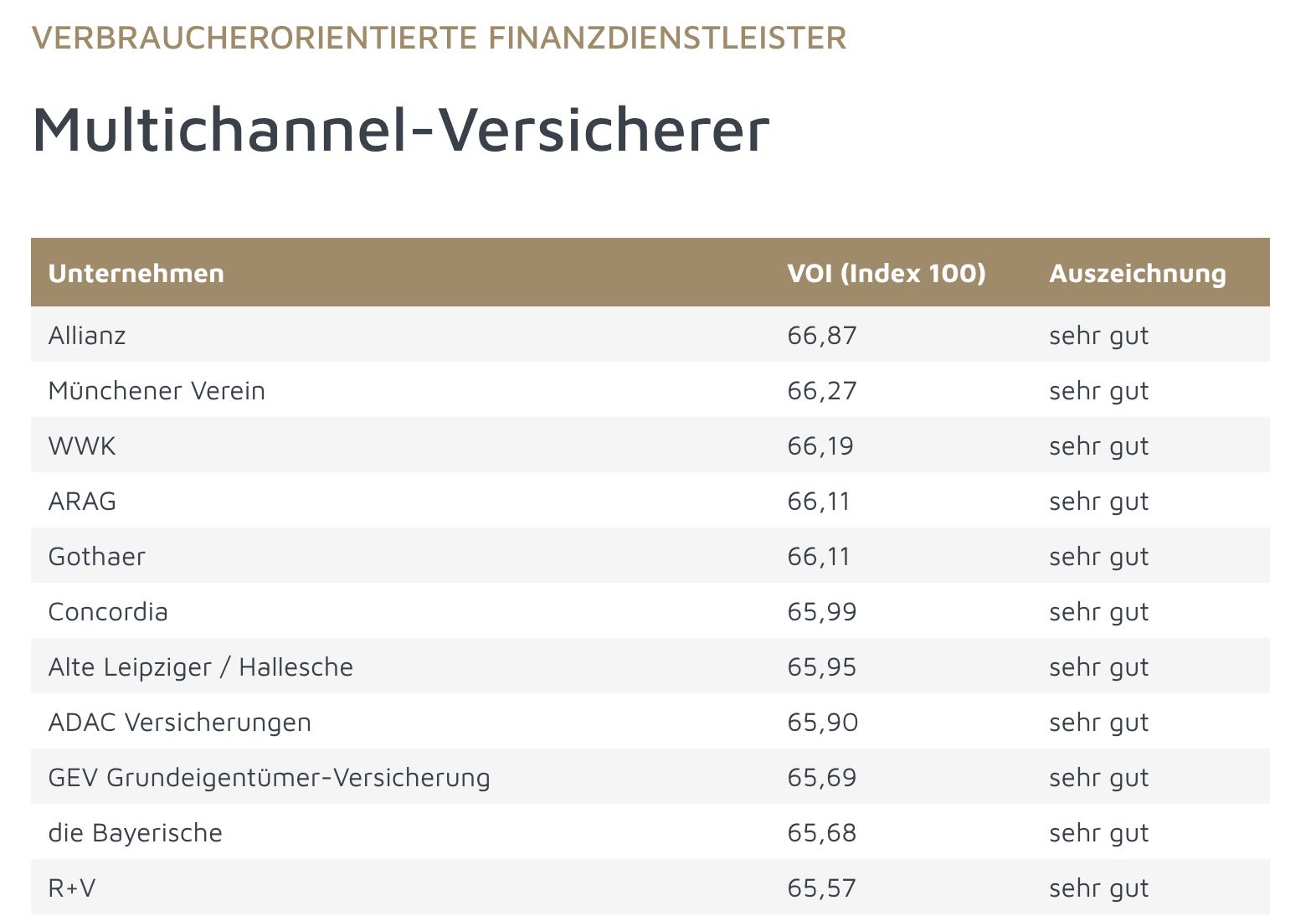Select GEV Grundeigentümer-Versicherung entry
The height and width of the screenshot is (921, 1316).
(x=270, y=778)
